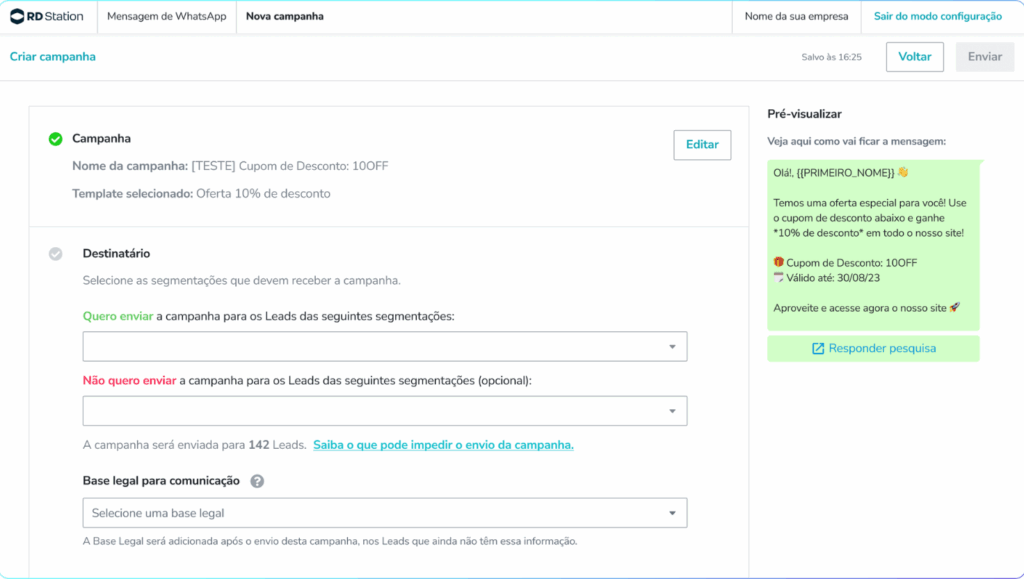
Task: Click the Editar campaign button
Action: 702,145
